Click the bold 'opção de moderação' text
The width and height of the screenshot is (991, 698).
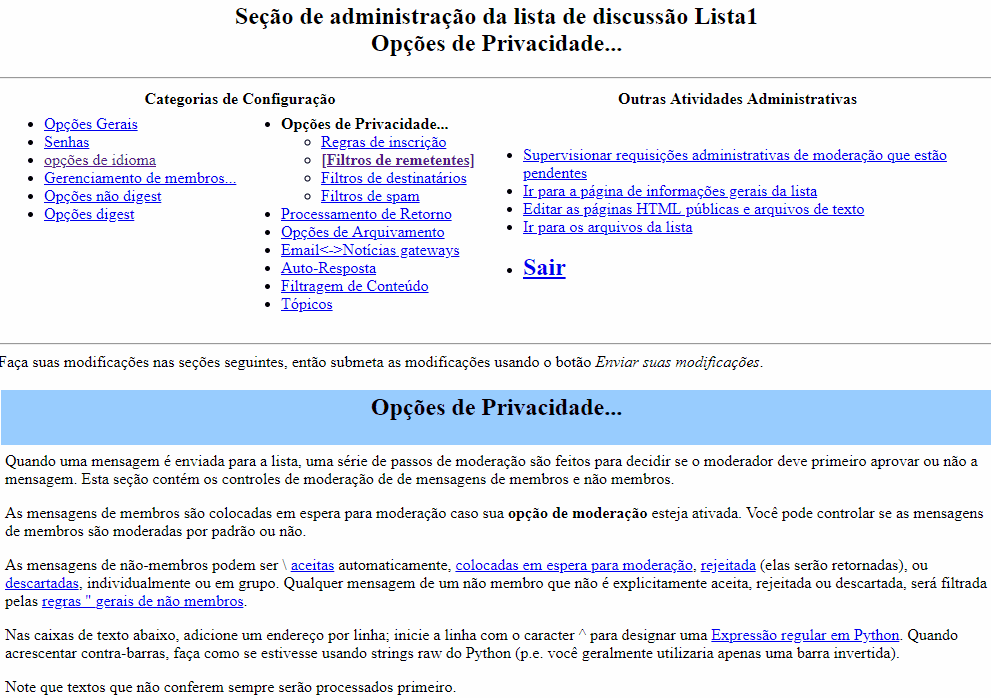coord(578,513)
